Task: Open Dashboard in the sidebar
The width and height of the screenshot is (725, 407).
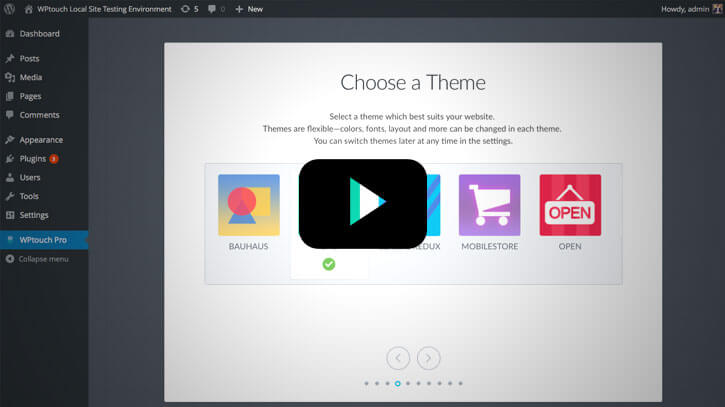Action: [x=39, y=34]
